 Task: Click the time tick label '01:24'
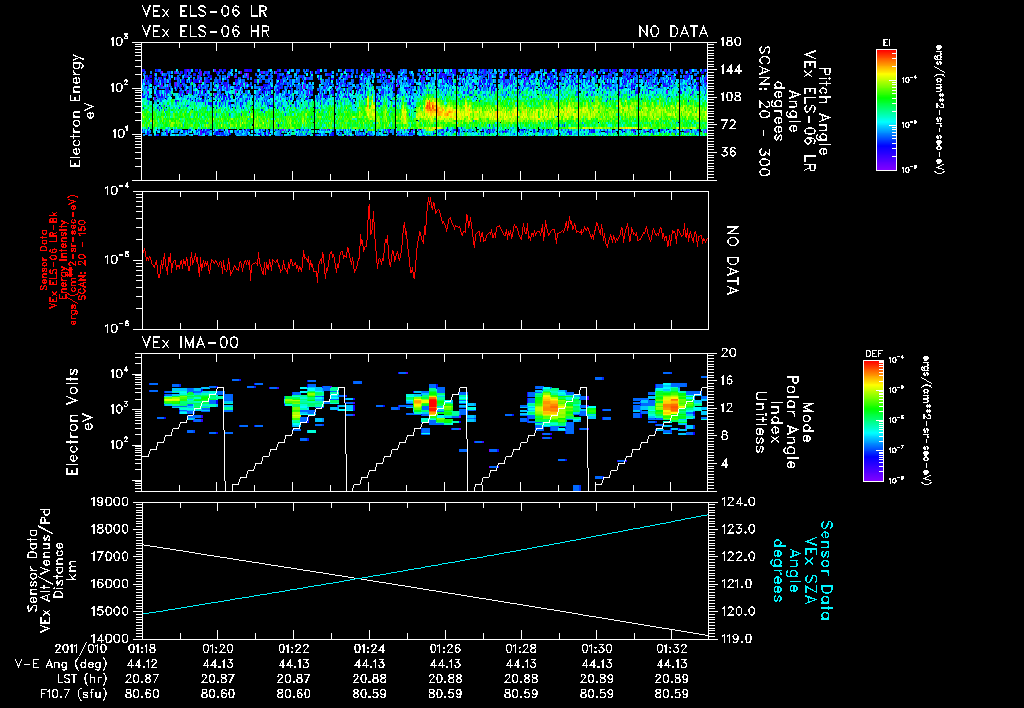(369, 650)
